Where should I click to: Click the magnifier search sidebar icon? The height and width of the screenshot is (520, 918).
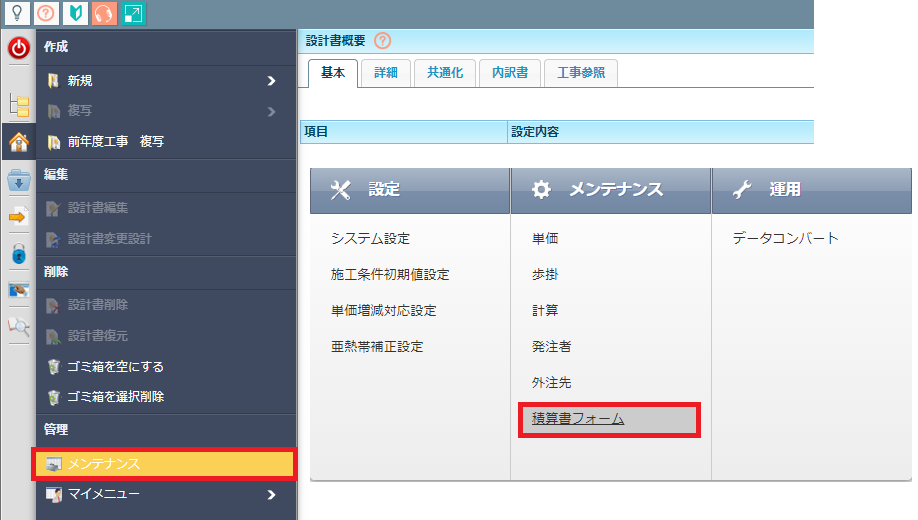coord(19,326)
